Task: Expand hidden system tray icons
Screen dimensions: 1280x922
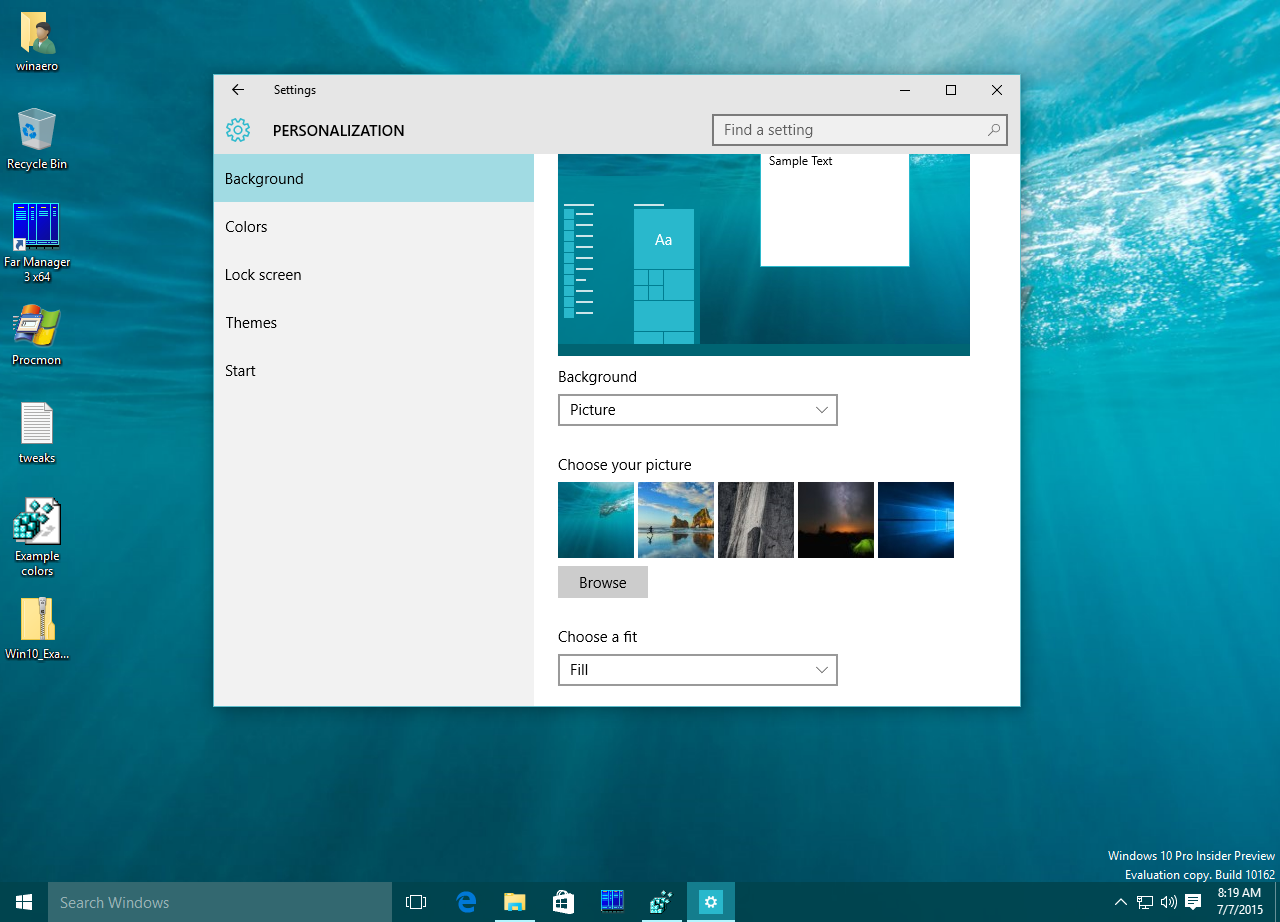Action: pyautogui.click(x=1120, y=902)
